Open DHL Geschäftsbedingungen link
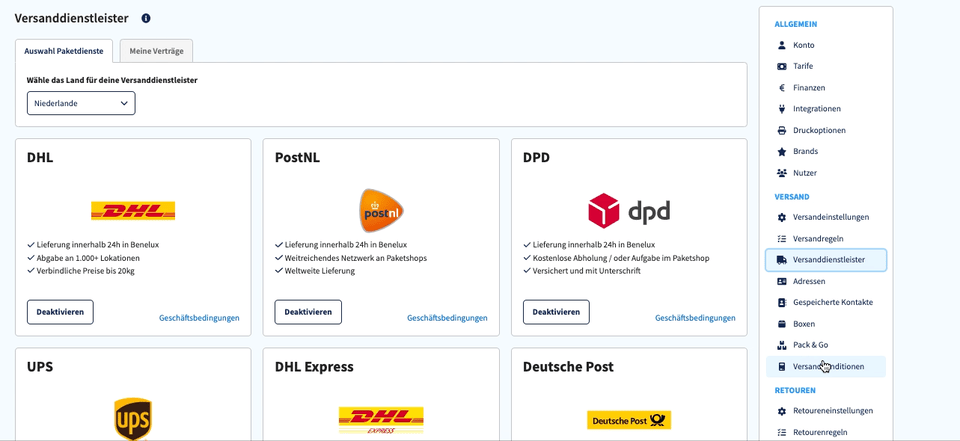This screenshot has width=960, height=441. pos(199,318)
